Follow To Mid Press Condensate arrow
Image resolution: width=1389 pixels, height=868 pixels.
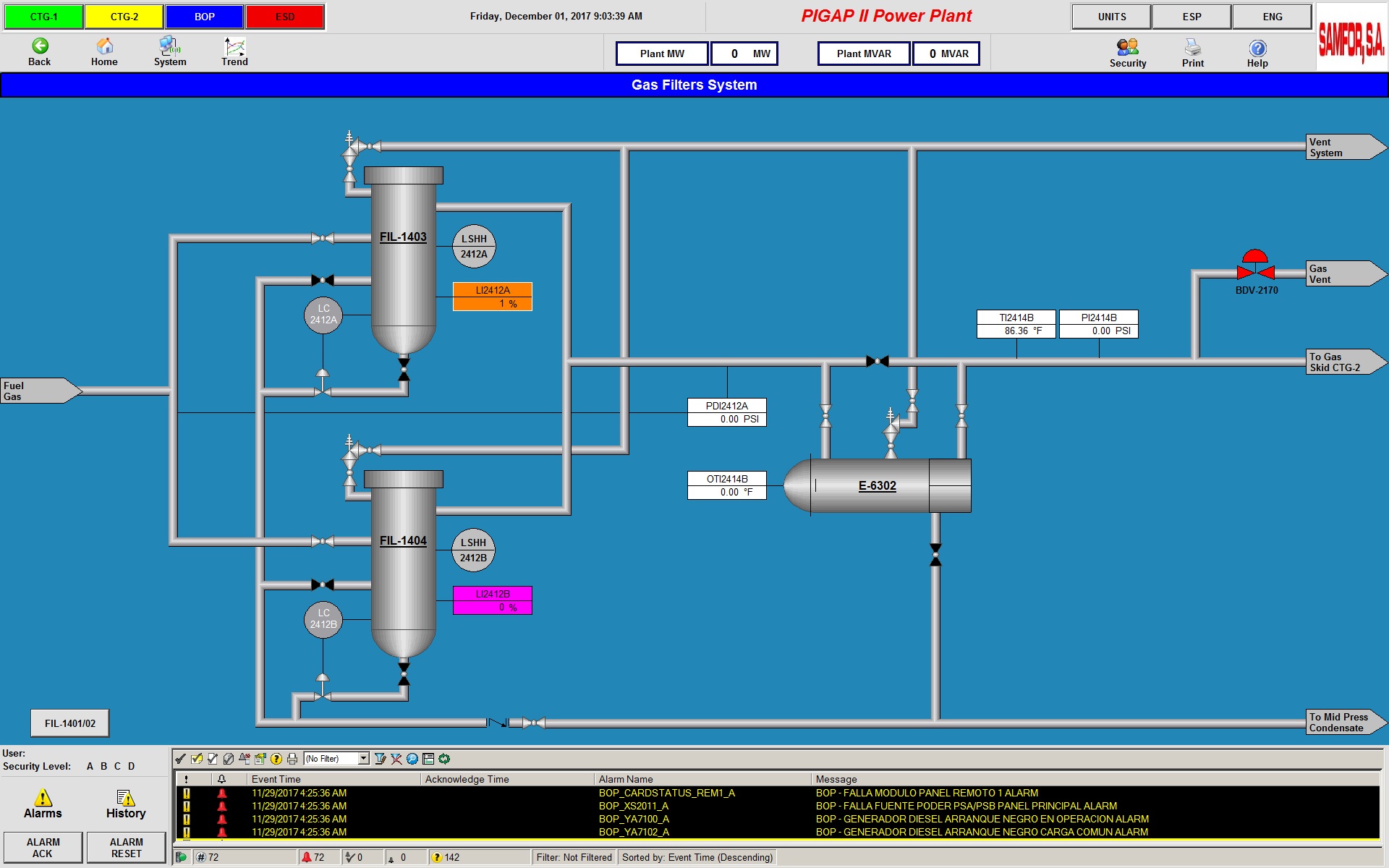[x=1346, y=722]
